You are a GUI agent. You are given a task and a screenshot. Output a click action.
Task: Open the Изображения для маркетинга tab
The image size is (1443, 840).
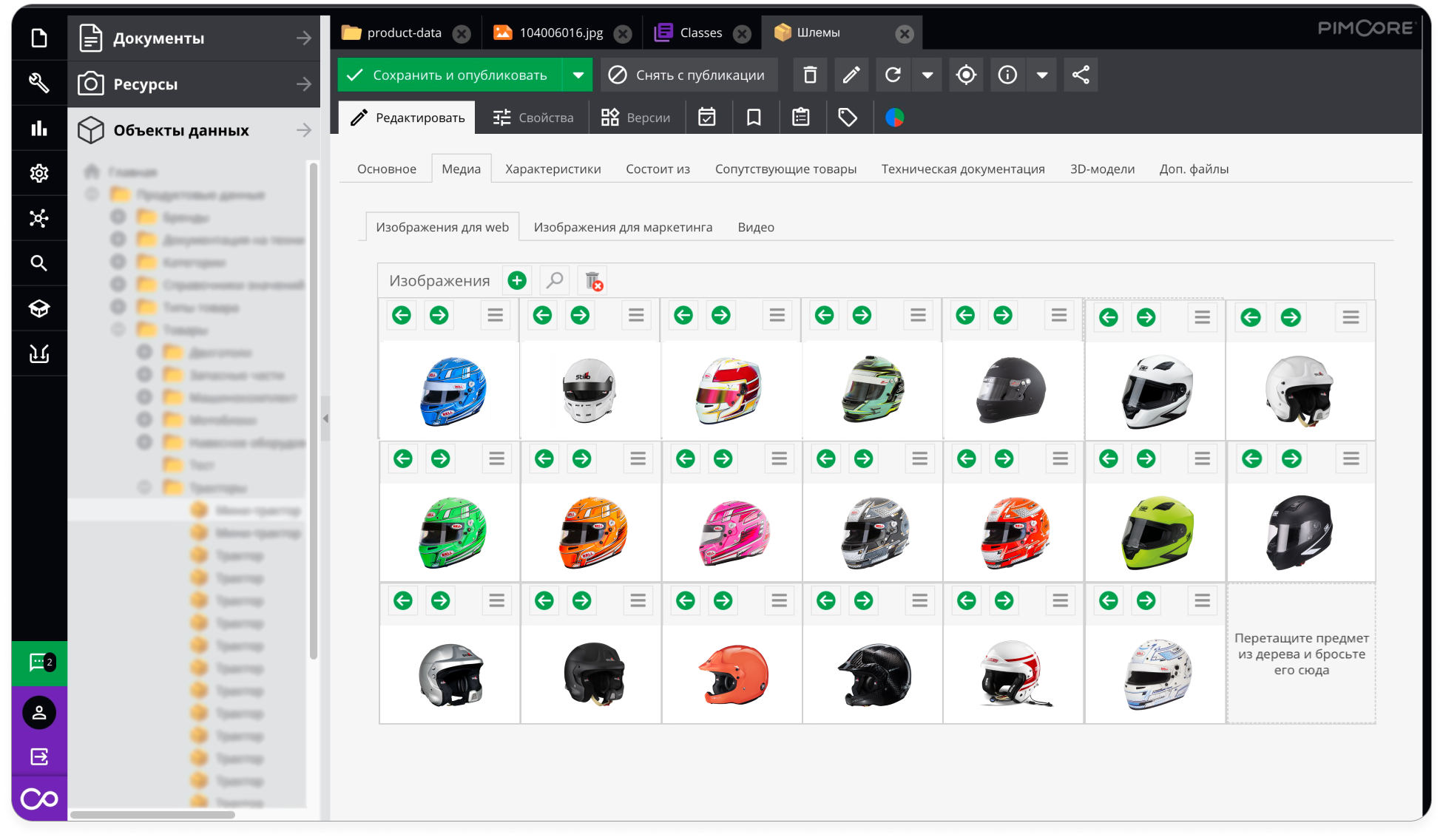click(623, 227)
